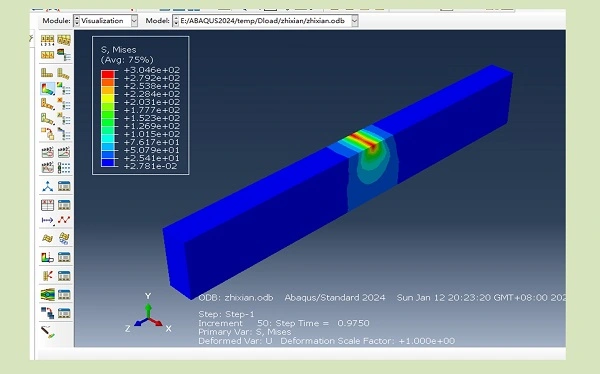Expand the Model zhixian.odb dropdown arrow
600x374 pixels.
355,21
